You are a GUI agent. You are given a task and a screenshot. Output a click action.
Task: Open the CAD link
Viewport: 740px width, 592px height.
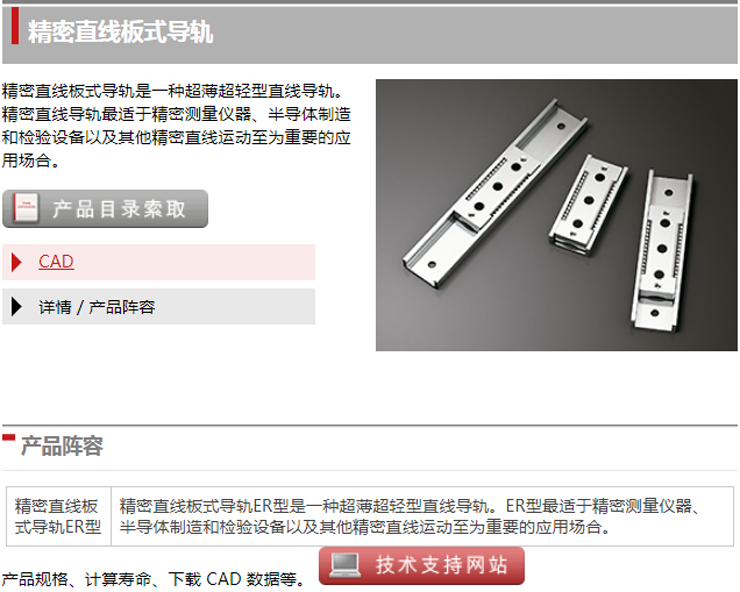56,262
